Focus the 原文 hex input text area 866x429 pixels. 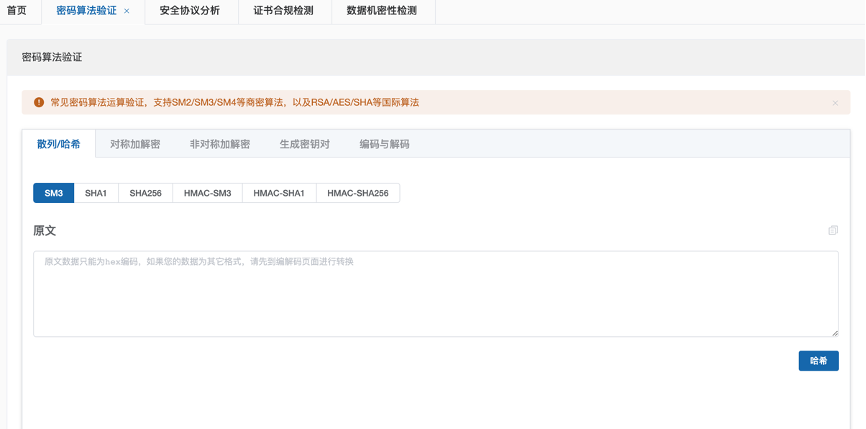435,294
